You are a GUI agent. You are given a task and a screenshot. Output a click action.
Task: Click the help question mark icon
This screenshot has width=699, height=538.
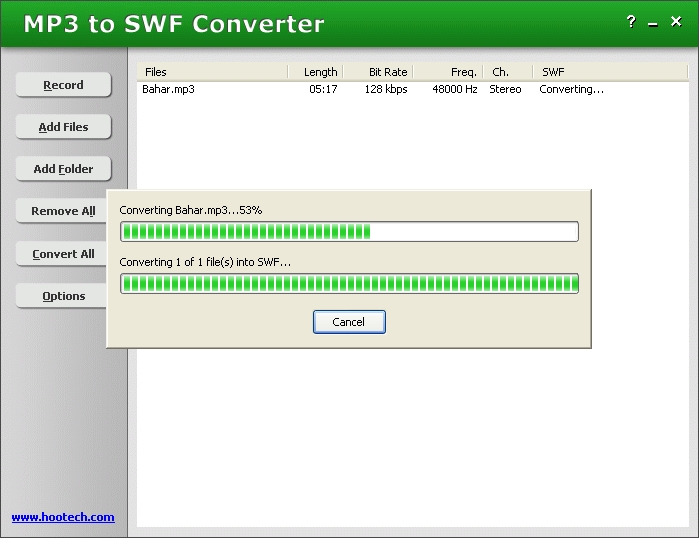click(631, 22)
